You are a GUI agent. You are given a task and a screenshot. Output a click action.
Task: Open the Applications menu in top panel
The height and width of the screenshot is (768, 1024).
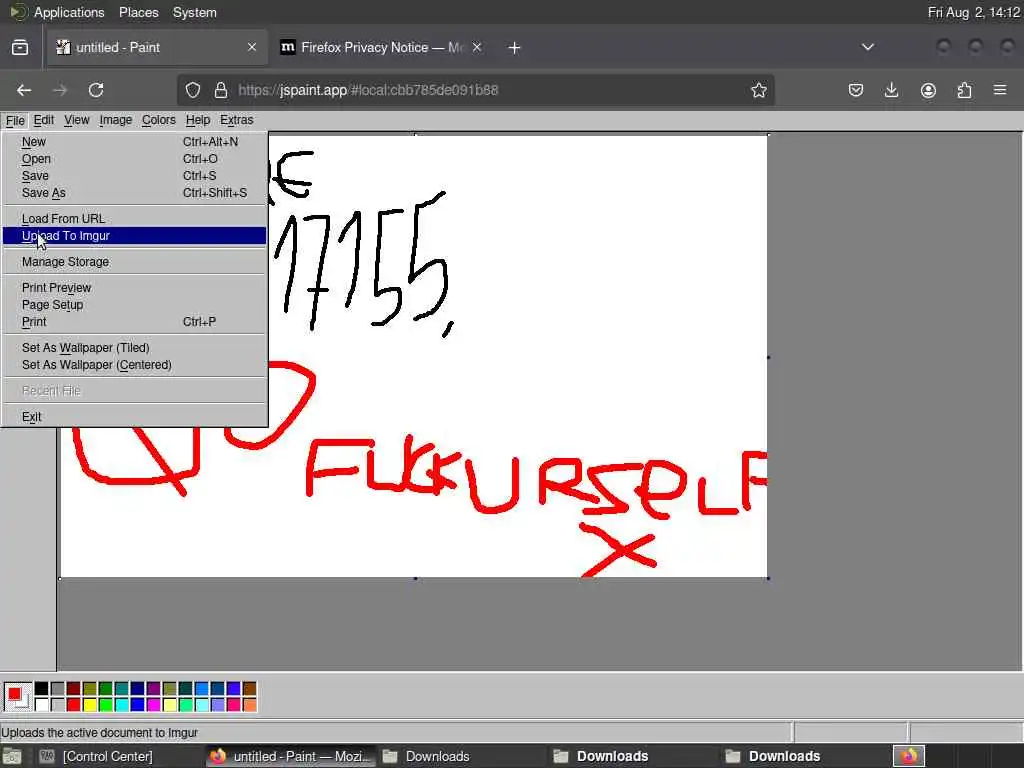click(69, 12)
